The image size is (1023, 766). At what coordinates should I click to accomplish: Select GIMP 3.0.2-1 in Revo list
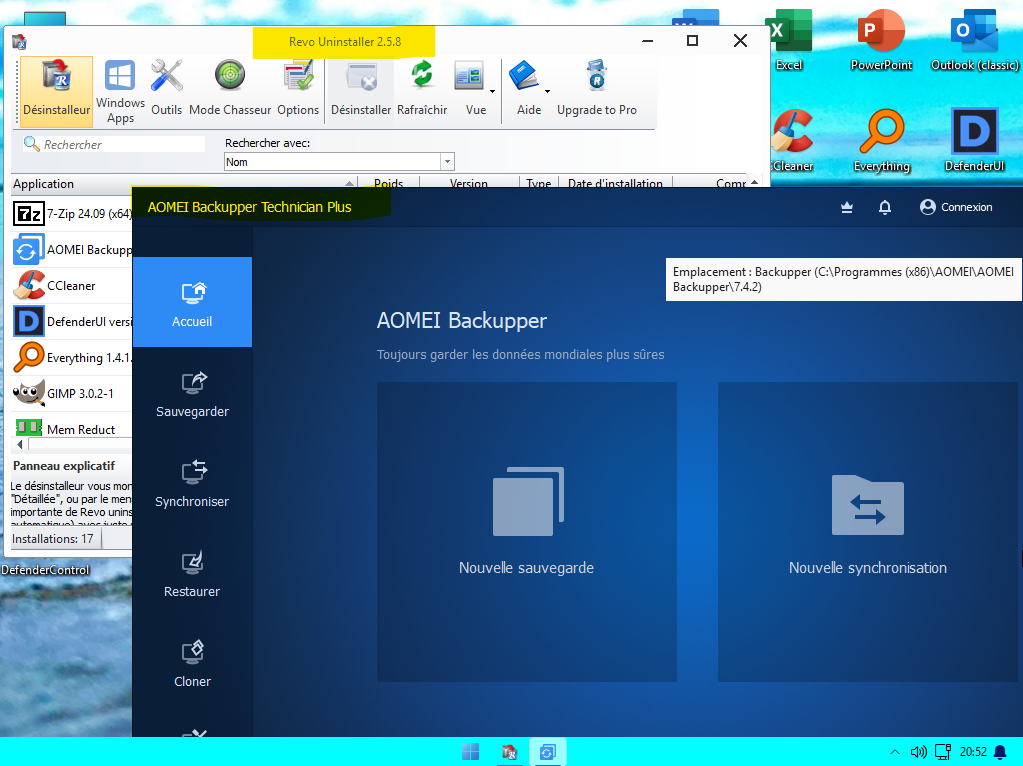point(72,393)
